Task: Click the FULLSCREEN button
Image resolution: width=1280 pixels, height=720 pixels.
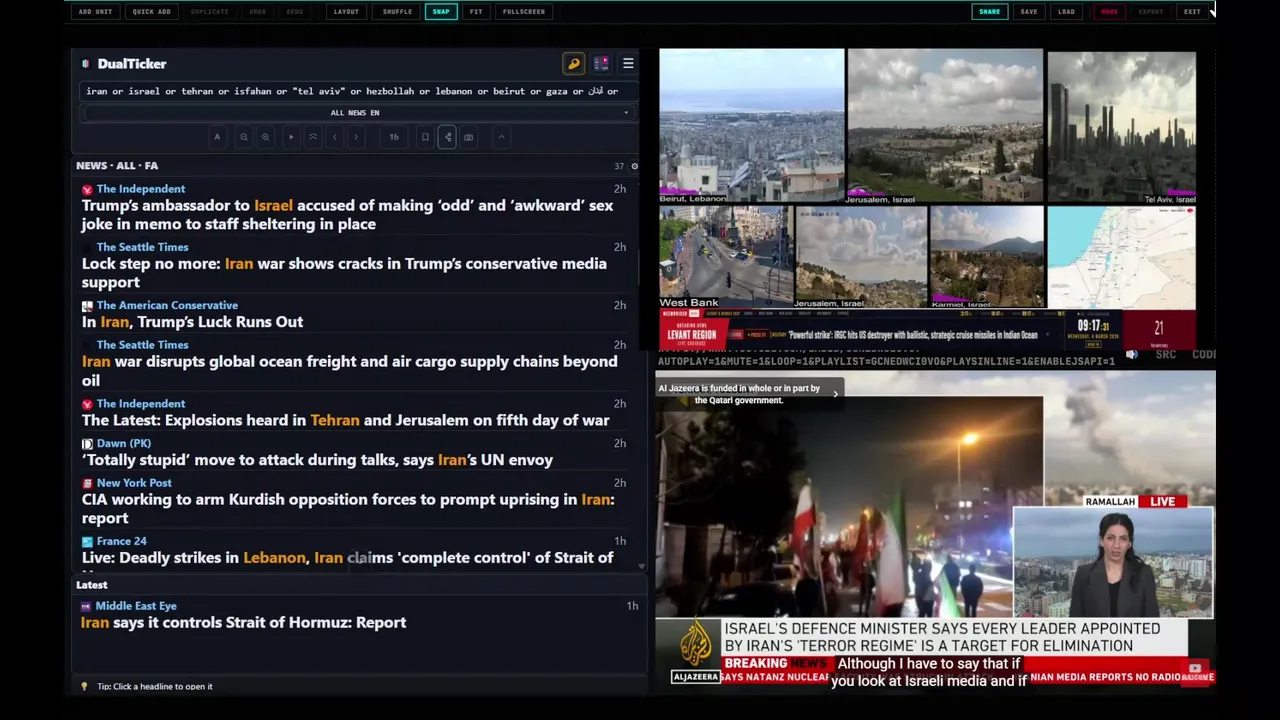Action: [x=524, y=12]
